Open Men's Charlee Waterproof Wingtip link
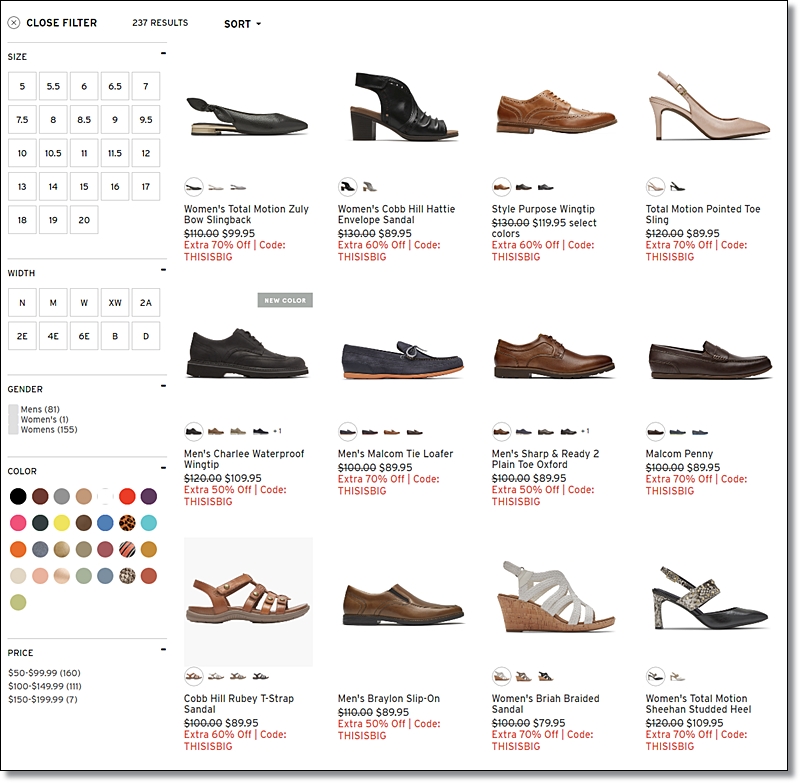This screenshot has height=783, width=800. tap(244, 459)
